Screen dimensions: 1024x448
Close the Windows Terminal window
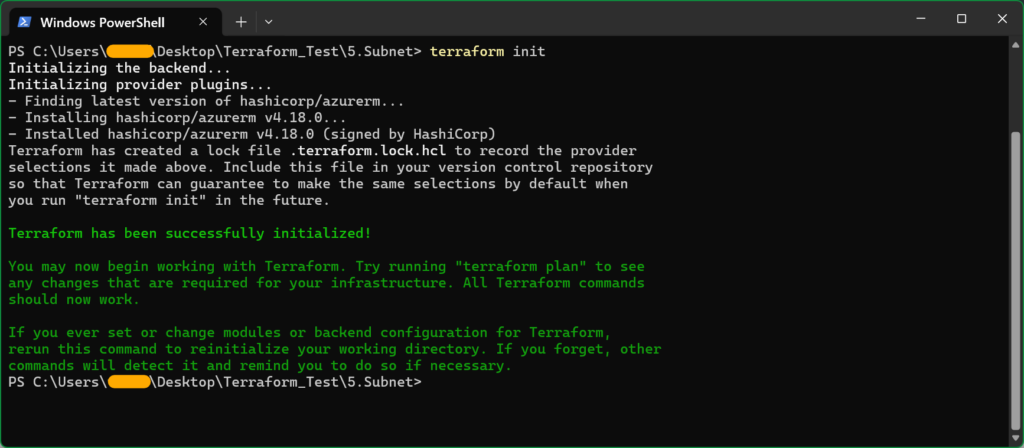(1002, 19)
